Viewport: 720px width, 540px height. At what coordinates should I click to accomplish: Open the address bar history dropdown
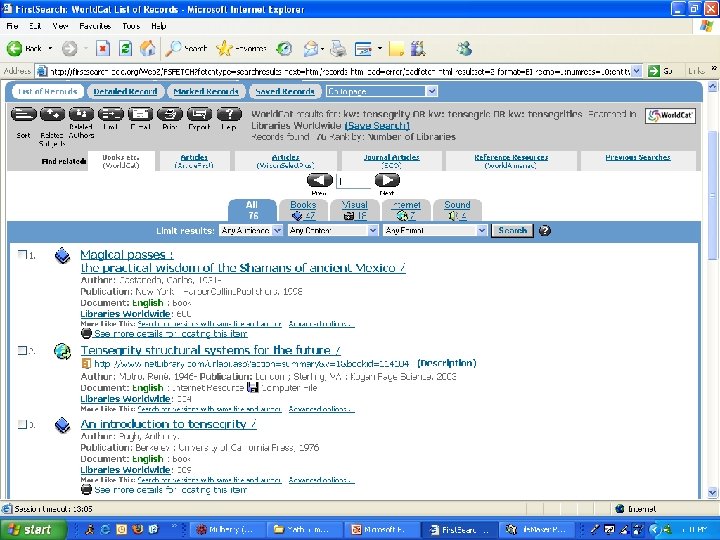[x=636, y=71]
